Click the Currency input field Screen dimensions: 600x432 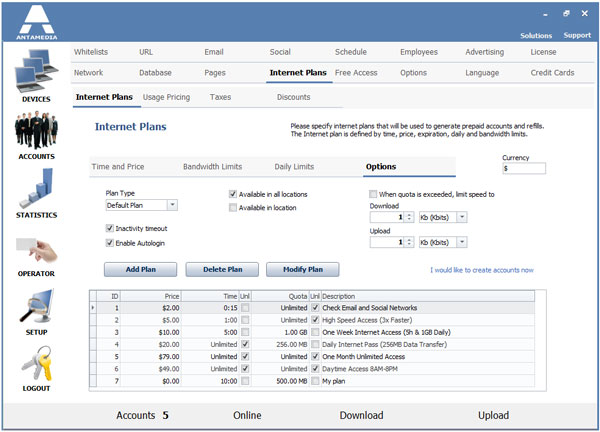pos(524,168)
